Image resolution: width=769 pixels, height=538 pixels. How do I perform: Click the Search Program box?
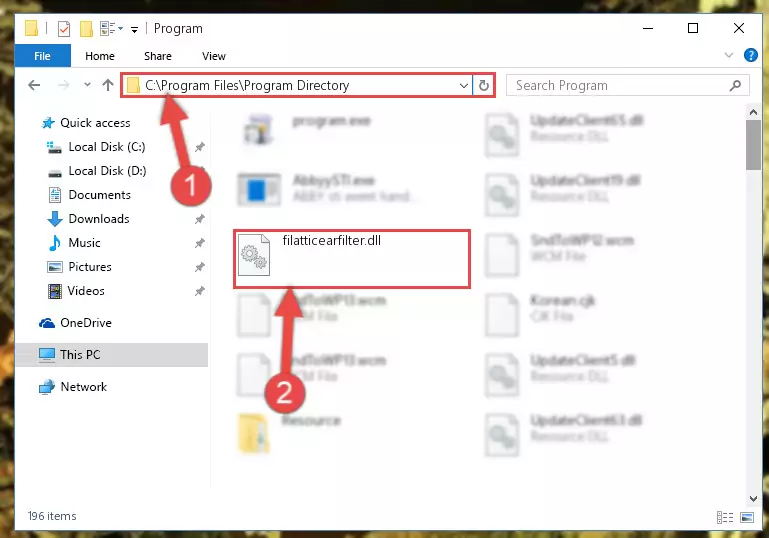[x=627, y=85]
